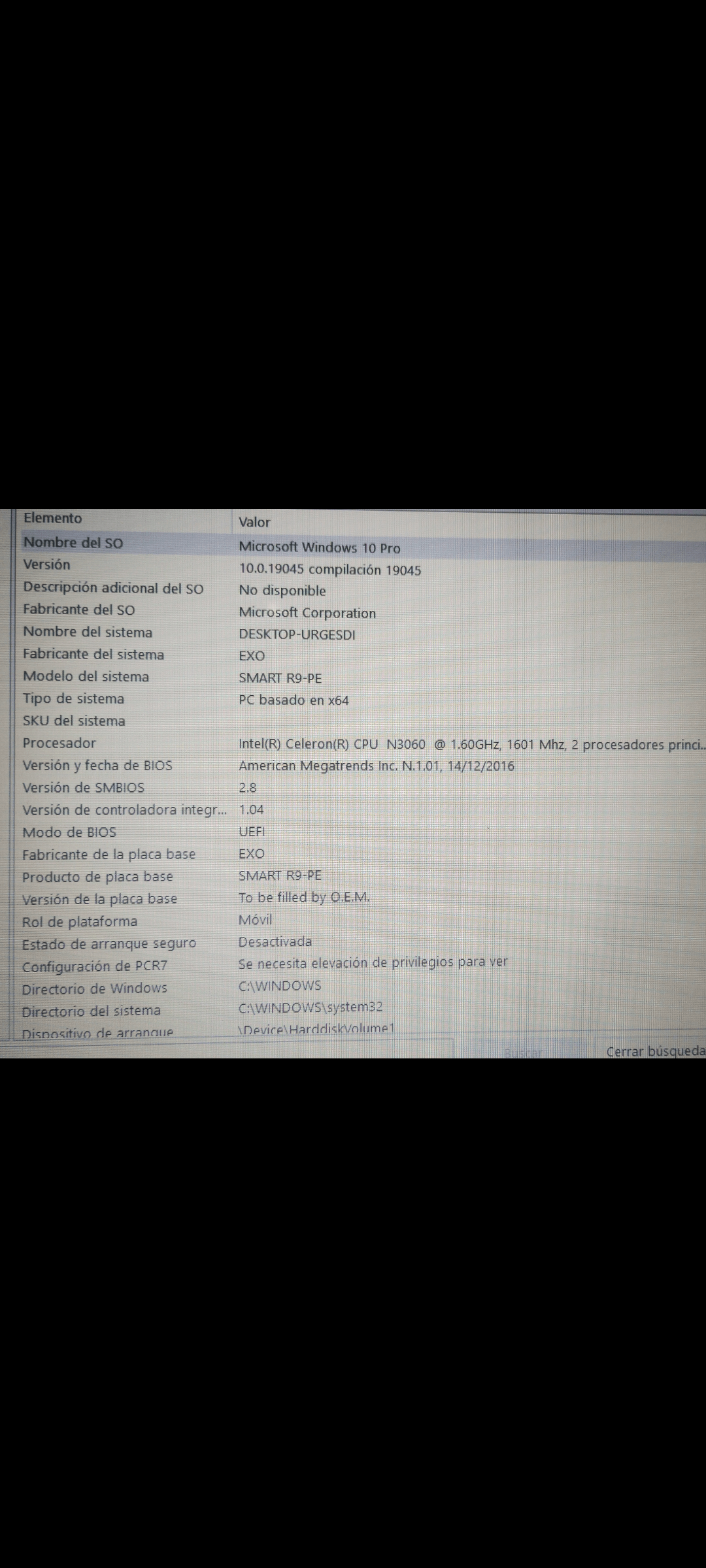
Task: Select the Rol de plataforma label
Action: 80,922
